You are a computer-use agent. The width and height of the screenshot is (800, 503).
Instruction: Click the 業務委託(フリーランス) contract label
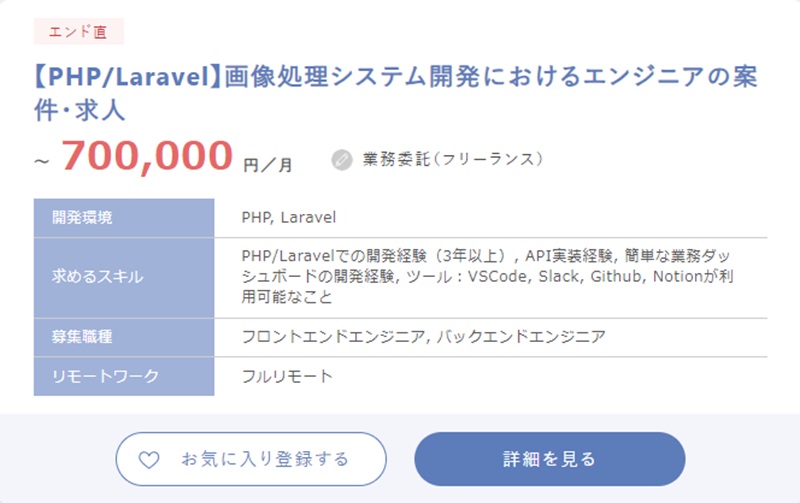tap(453, 159)
